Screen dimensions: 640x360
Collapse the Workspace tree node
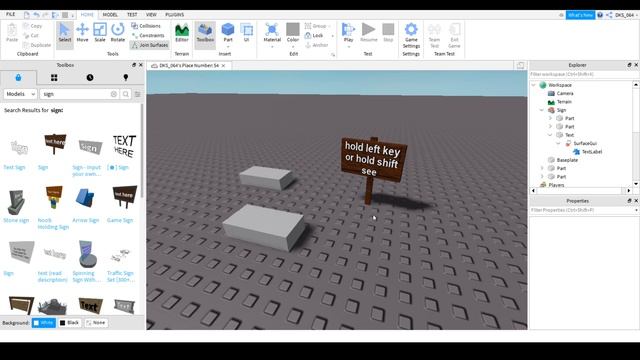coord(533,85)
